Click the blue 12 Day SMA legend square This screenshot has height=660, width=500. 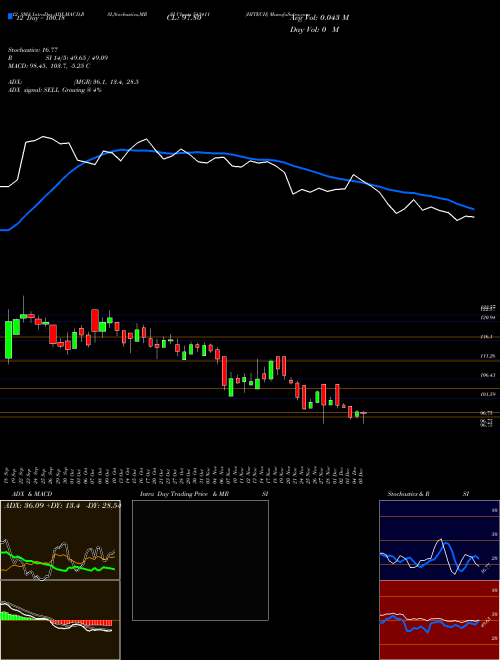tap(11, 16)
